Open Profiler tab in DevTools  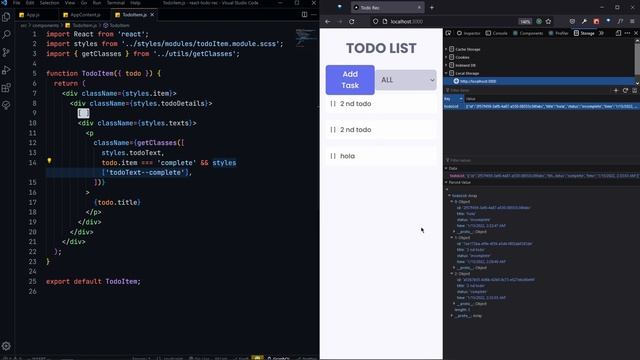point(559,33)
